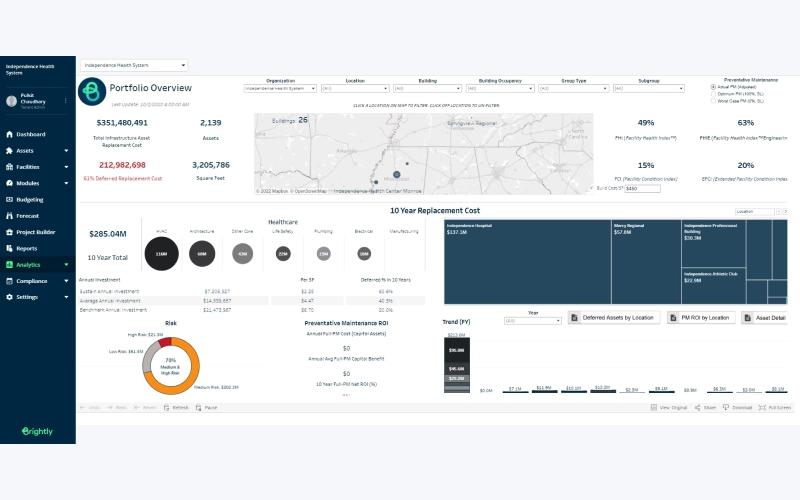
Task: Click the Full Screen label in toolbar
Action: (x=780, y=408)
